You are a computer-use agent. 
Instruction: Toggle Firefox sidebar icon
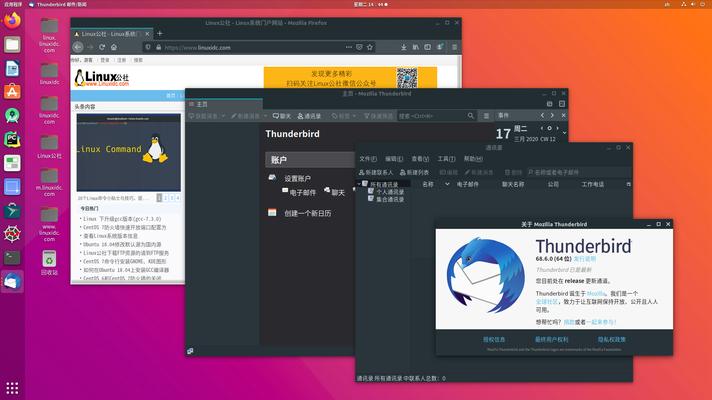tap(428, 47)
